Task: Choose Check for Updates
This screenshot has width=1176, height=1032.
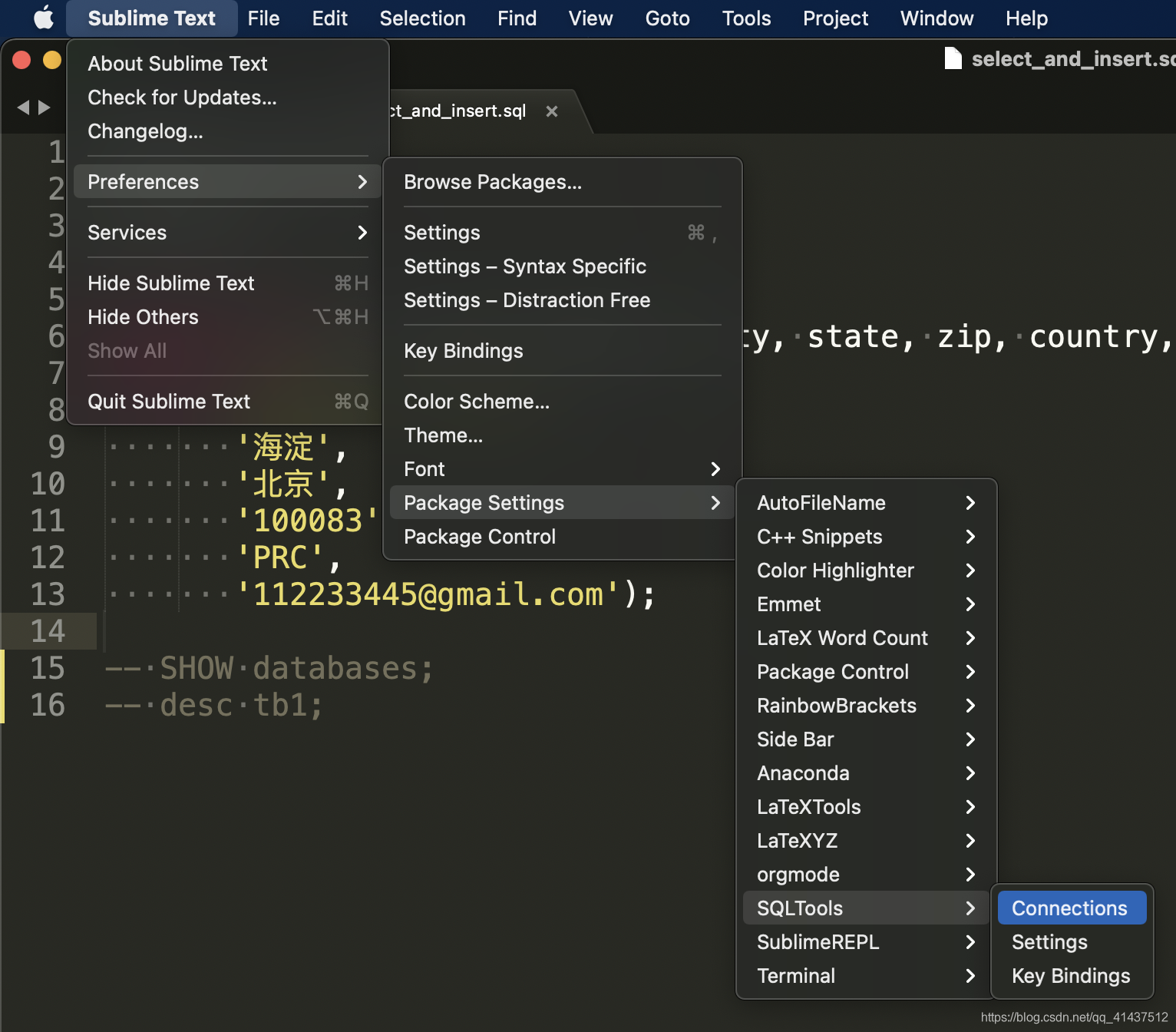Action: click(182, 98)
